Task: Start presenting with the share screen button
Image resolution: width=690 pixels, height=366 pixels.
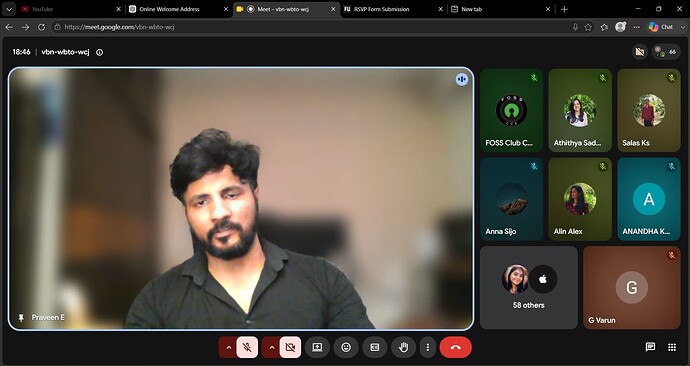Action: point(317,348)
